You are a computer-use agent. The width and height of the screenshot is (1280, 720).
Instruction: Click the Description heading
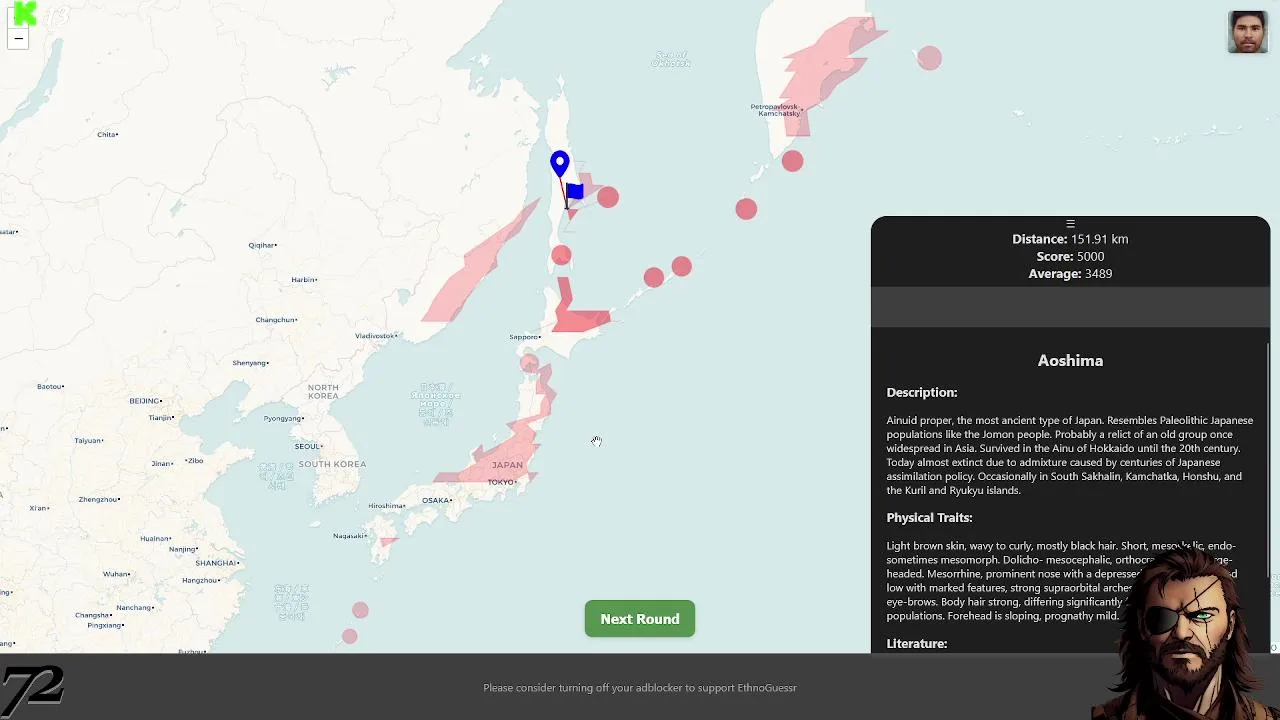click(x=922, y=392)
